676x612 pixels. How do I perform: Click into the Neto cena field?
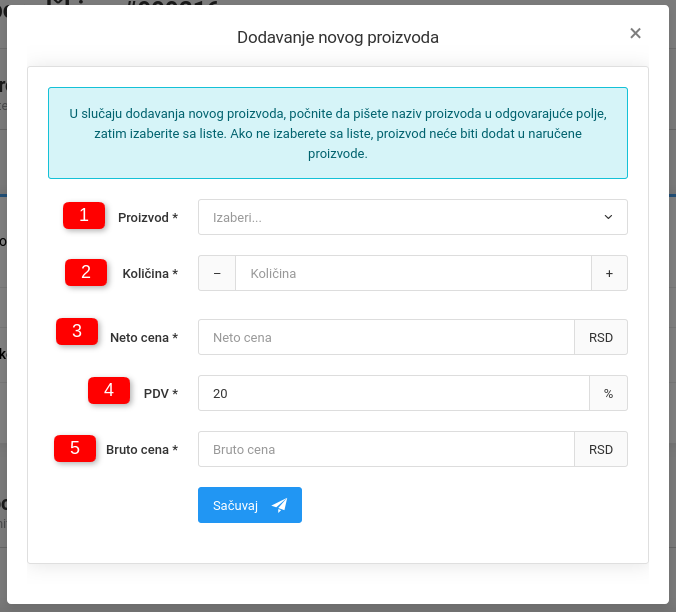[x=386, y=338]
